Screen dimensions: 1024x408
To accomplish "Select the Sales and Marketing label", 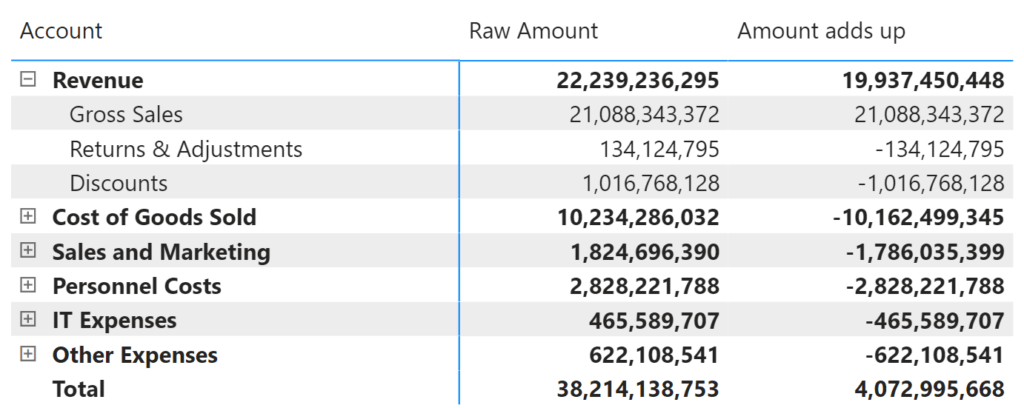I will [x=161, y=252].
